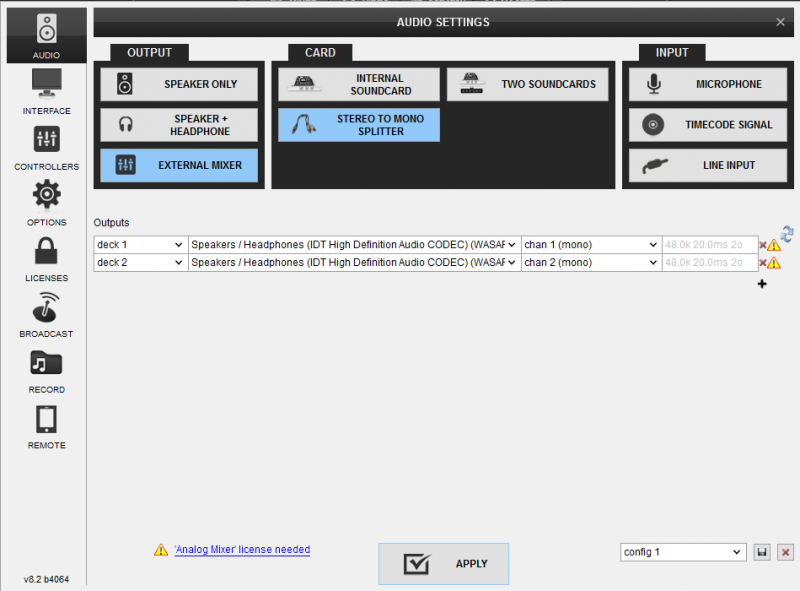Click the Apply button
This screenshot has width=800, height=591.
443,564
